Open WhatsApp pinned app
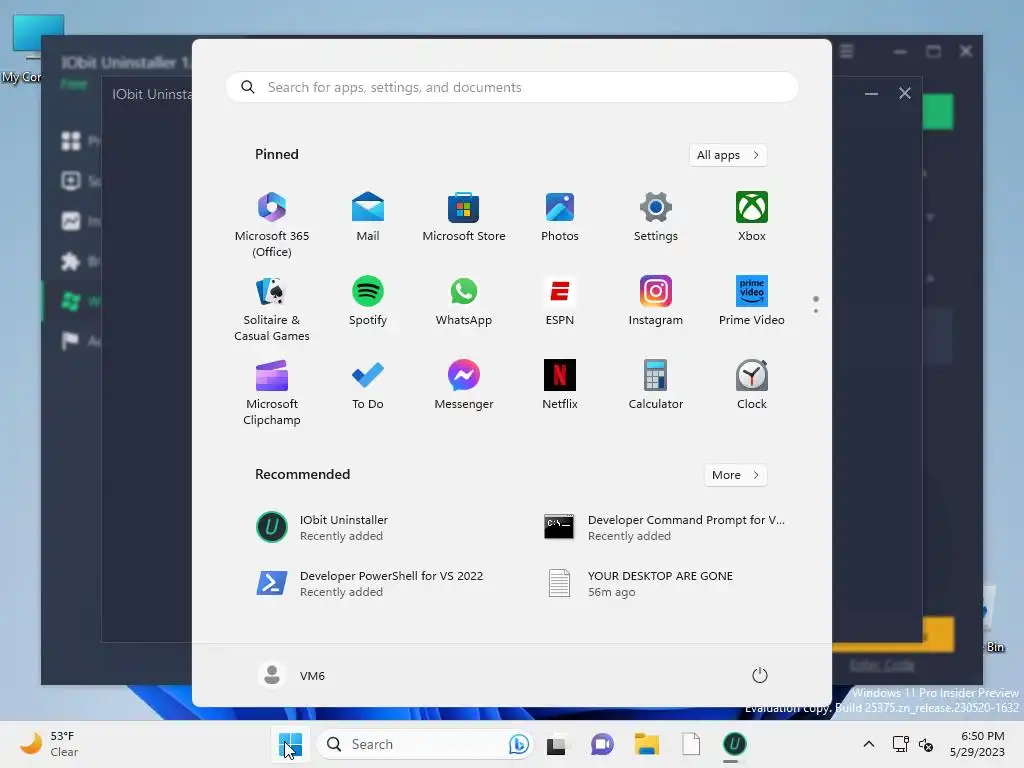Screen dimensions: 1024x768 [x=464, y=301]
